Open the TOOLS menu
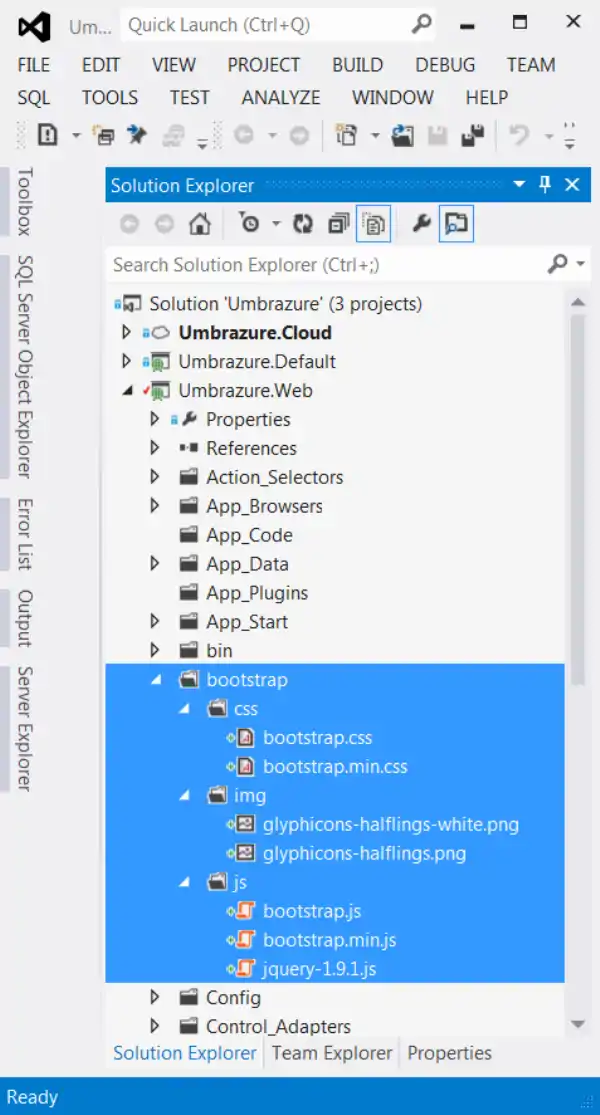This screenshot has width=600, height=1115. click(x=109, y=97)
